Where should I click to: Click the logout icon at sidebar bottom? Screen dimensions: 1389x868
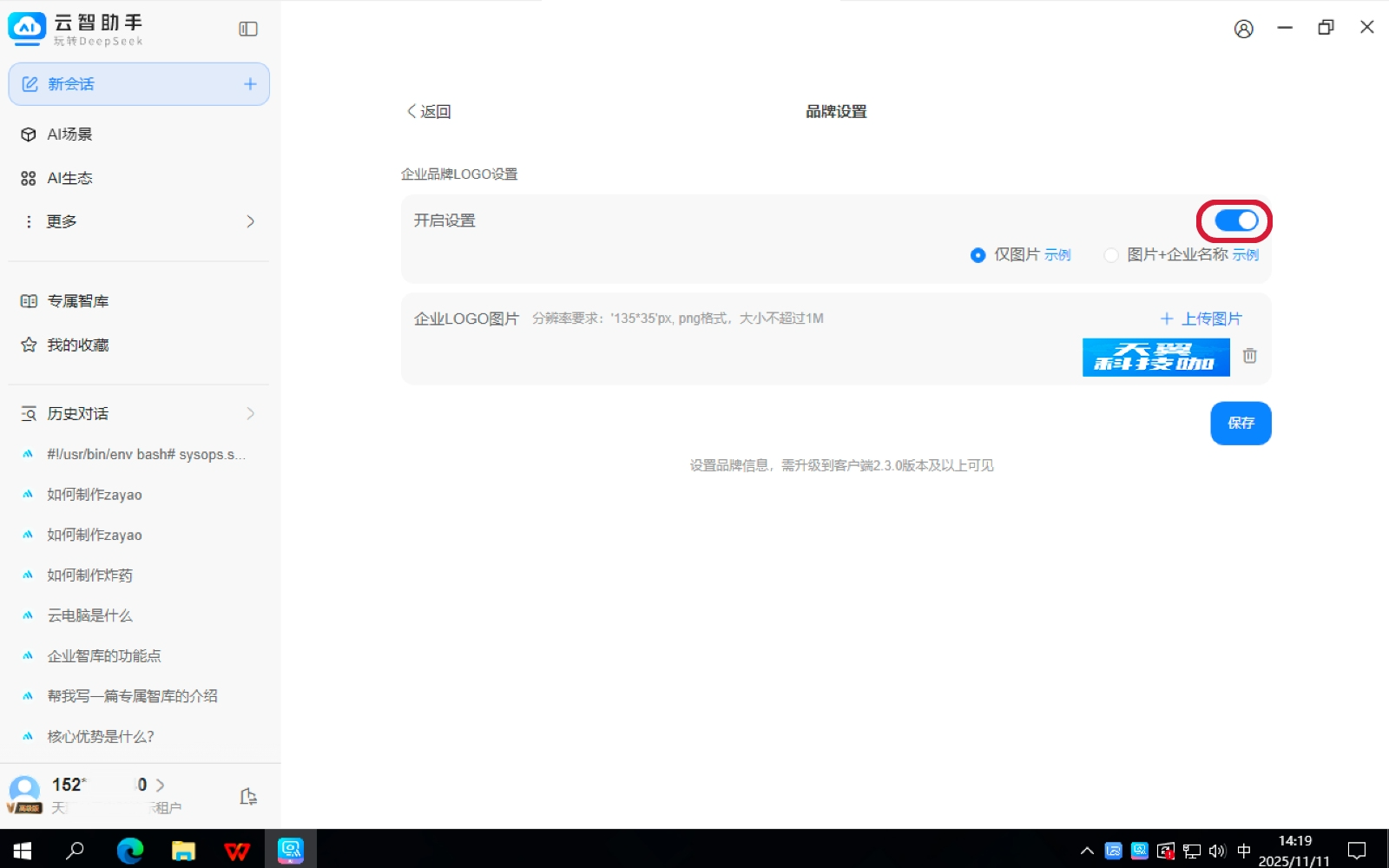[248, 796]
